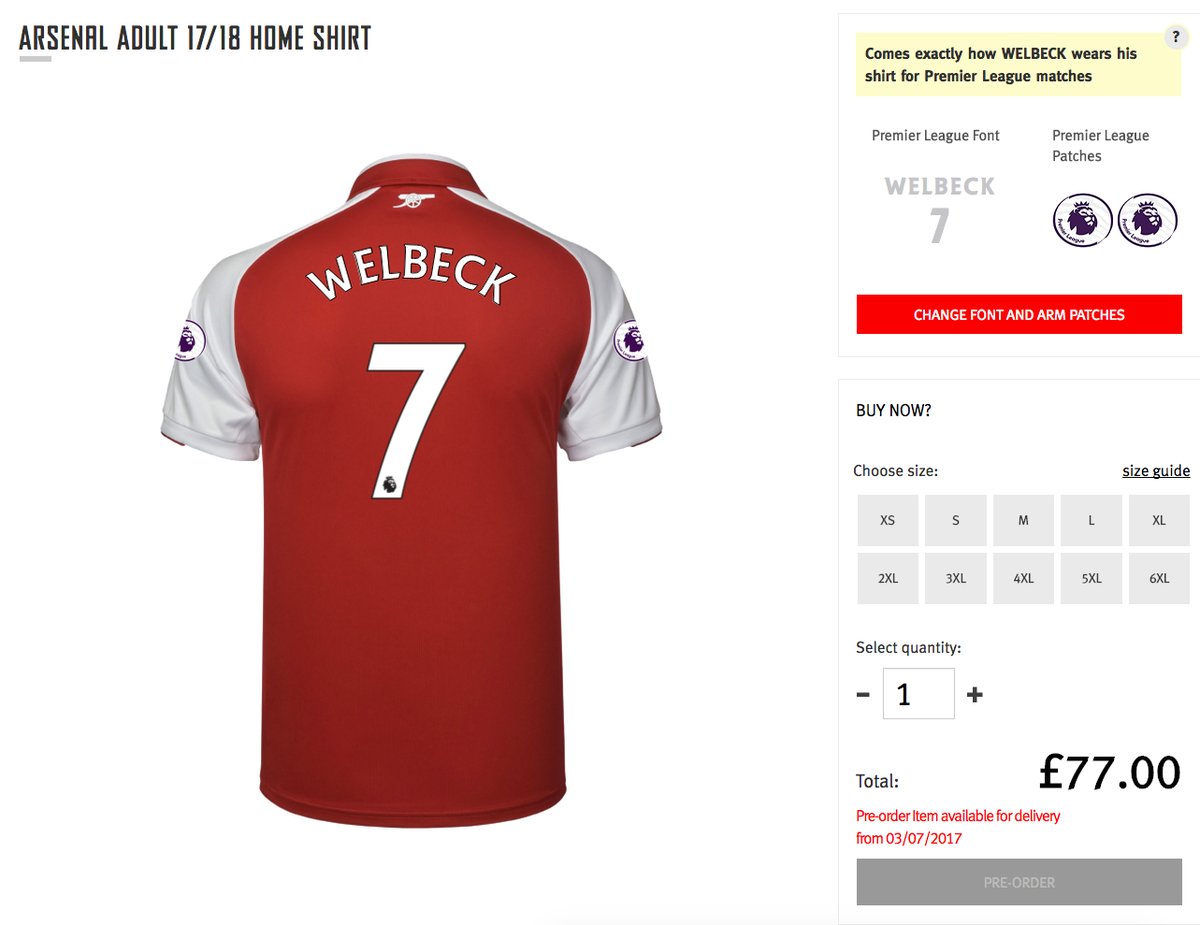Click the WELBECK 7 font preview
Image resolution: width=1200 pixels, height=925 pixels.
pyautogui.click(x=939, y=210)
